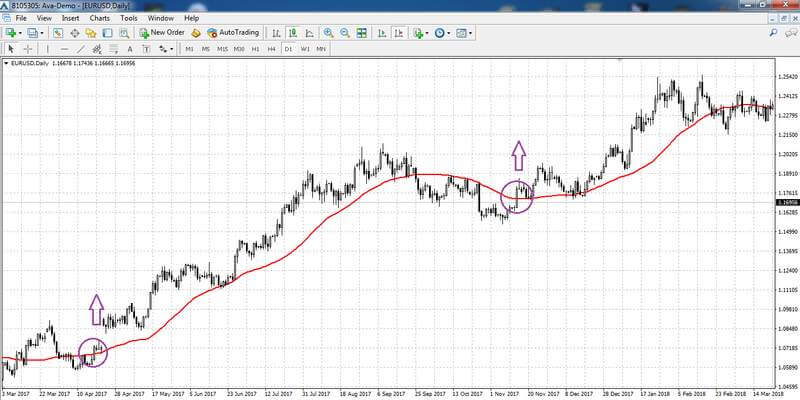Select the crosshair tool

(28, 49)
